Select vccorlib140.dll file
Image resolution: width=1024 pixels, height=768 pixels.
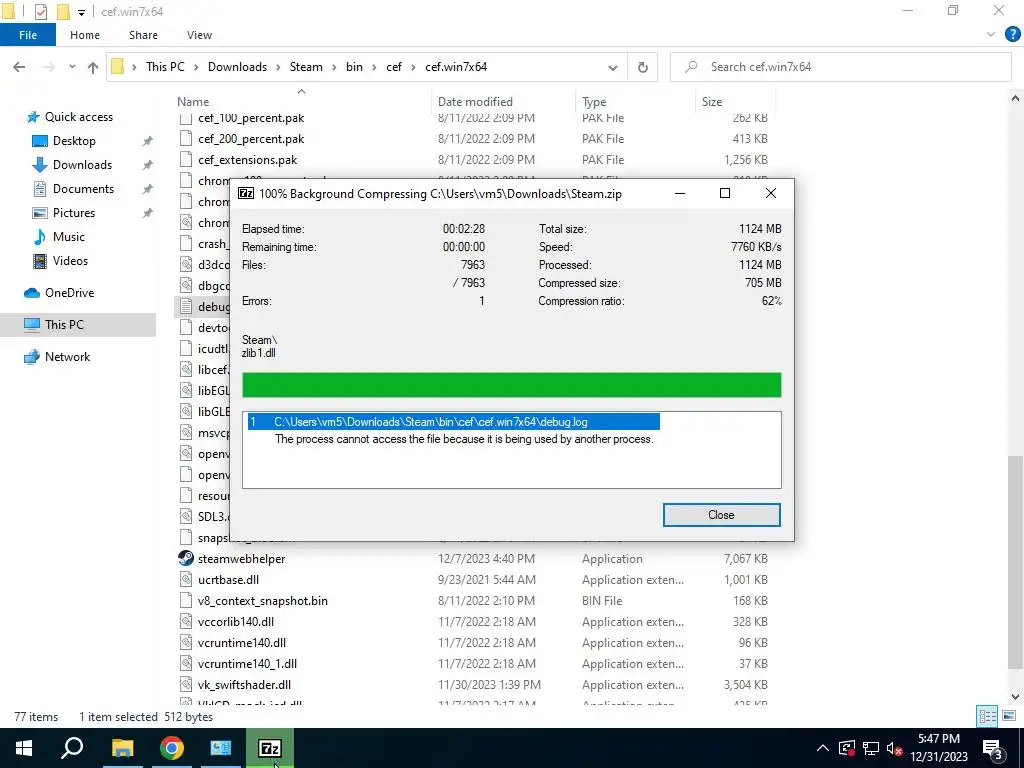[x=236, y=622]
